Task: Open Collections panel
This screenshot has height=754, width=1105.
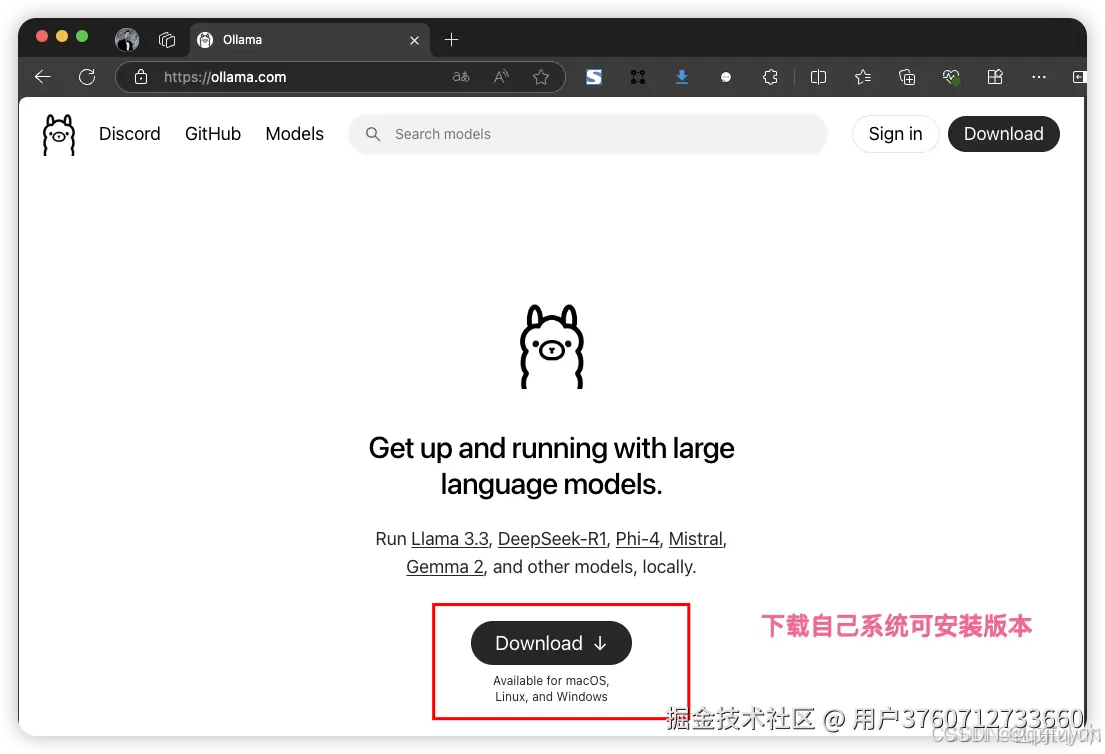Action: click(907, 77)
